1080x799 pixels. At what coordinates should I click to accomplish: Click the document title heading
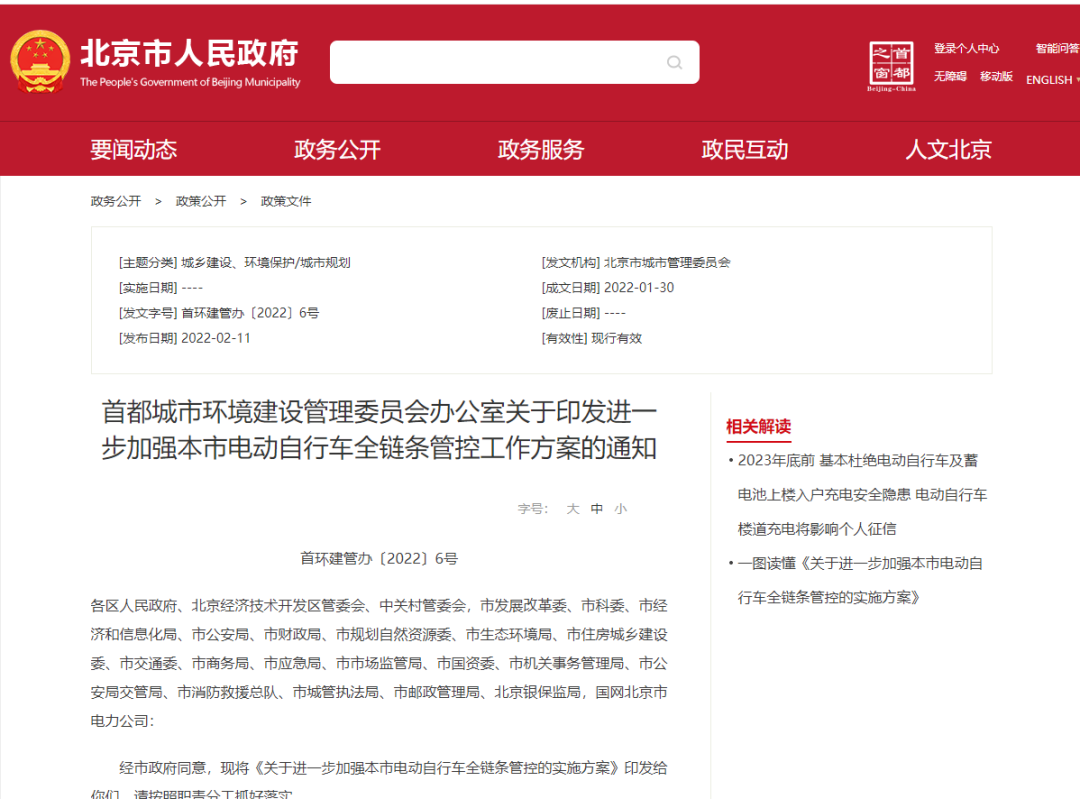coord(379,430)
